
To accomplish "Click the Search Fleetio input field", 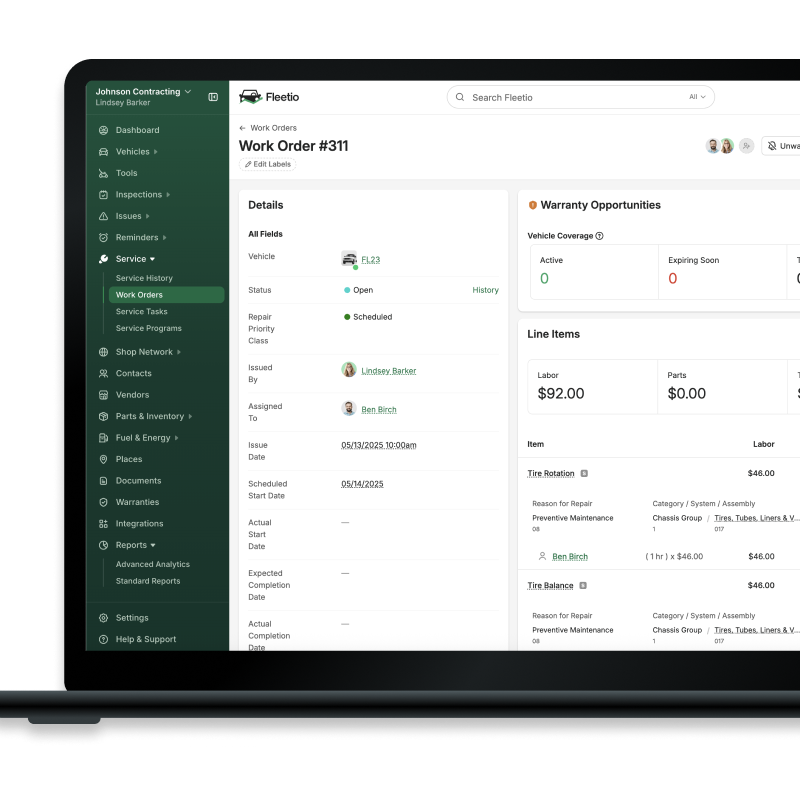I will (581, 97).
